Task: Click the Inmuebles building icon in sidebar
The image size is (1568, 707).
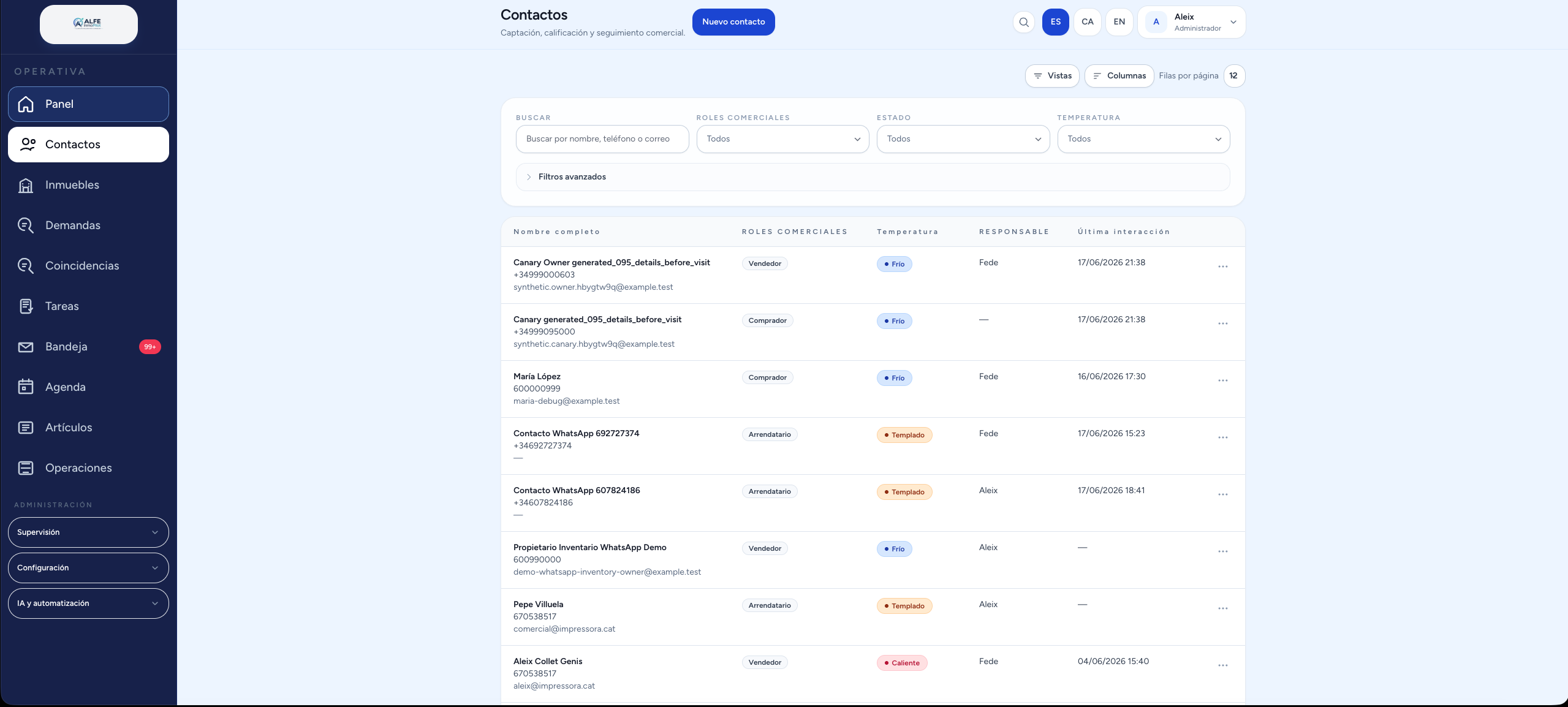Action: [26, 185]
